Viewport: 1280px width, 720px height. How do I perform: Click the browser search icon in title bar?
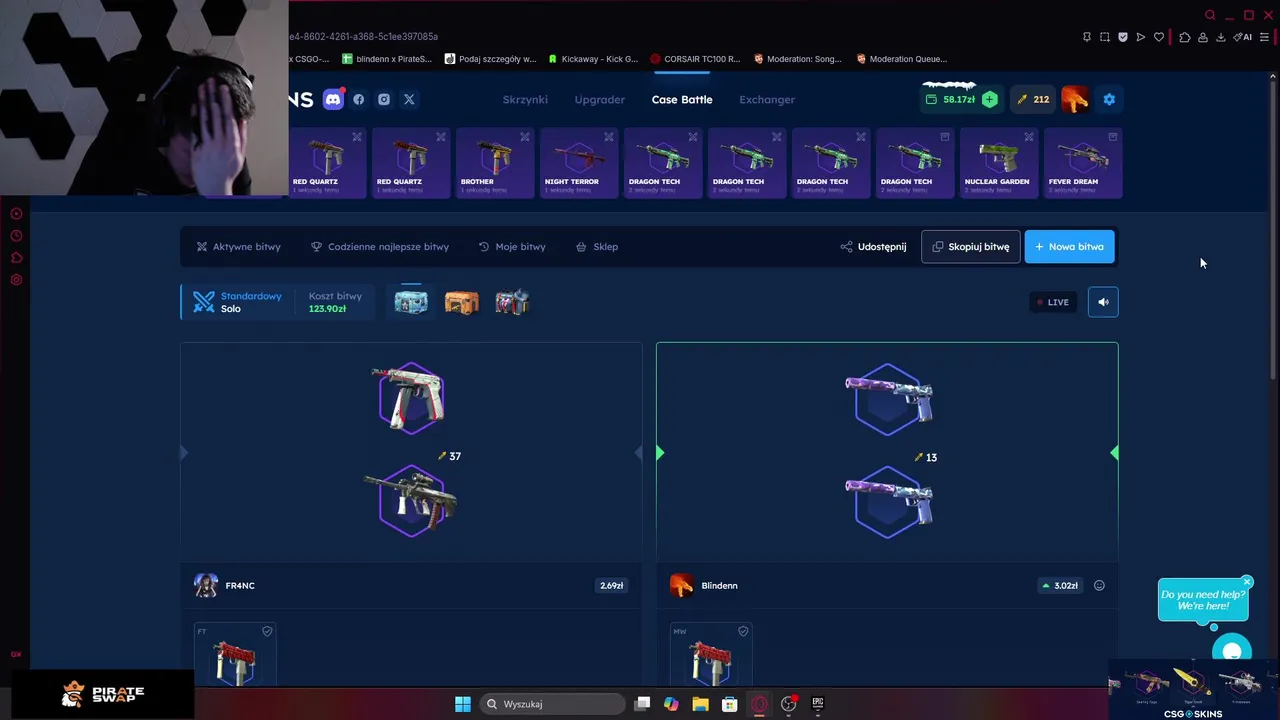[1210, 15]
